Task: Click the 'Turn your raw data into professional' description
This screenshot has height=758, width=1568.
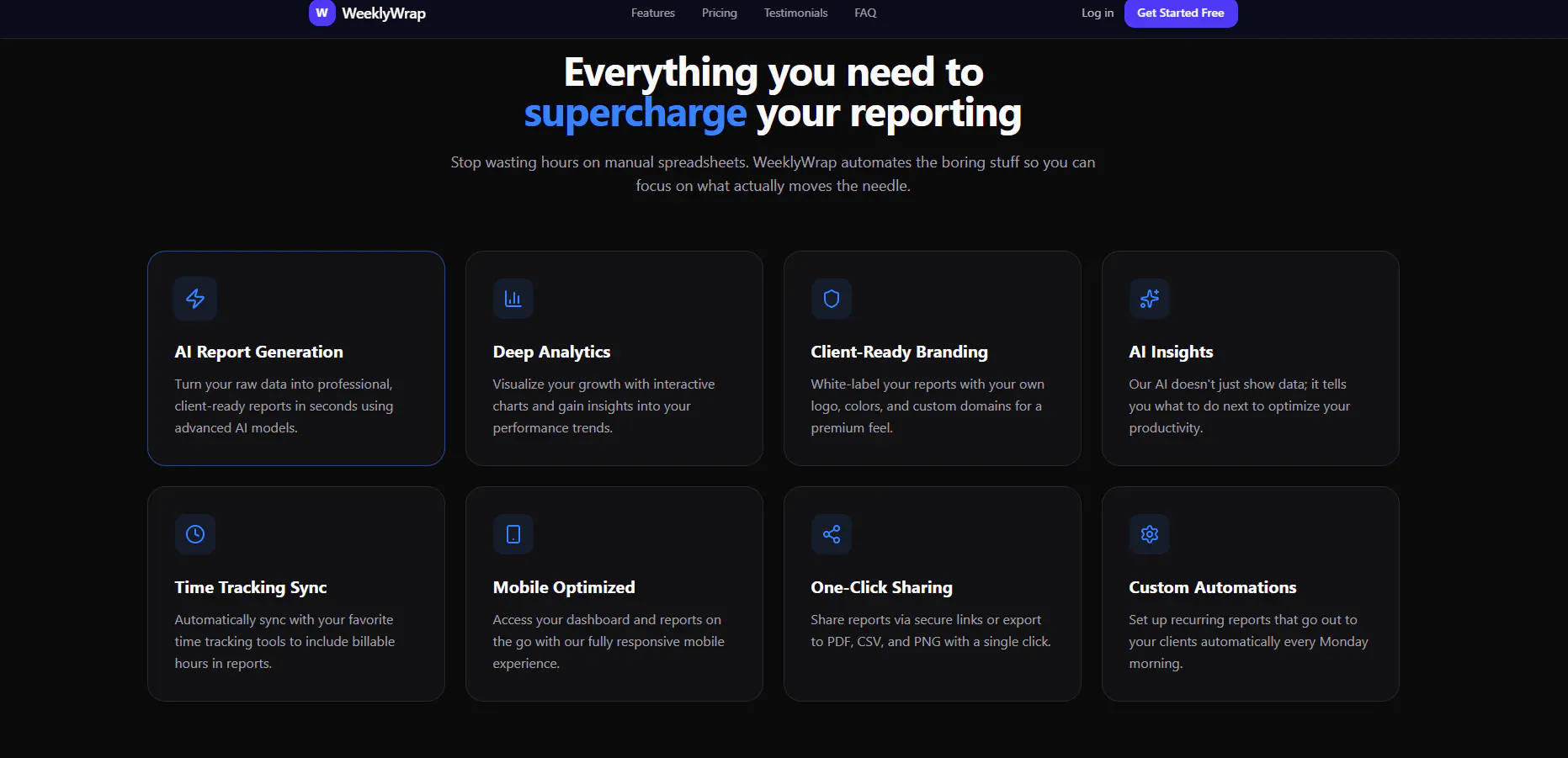Action: [284, 406]
